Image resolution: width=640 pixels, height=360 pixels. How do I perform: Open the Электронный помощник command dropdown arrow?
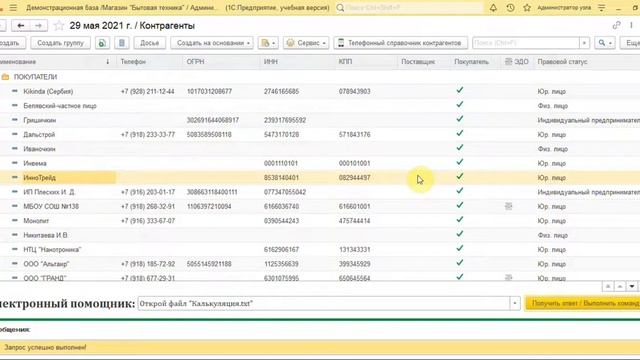[x=515, y=303]
